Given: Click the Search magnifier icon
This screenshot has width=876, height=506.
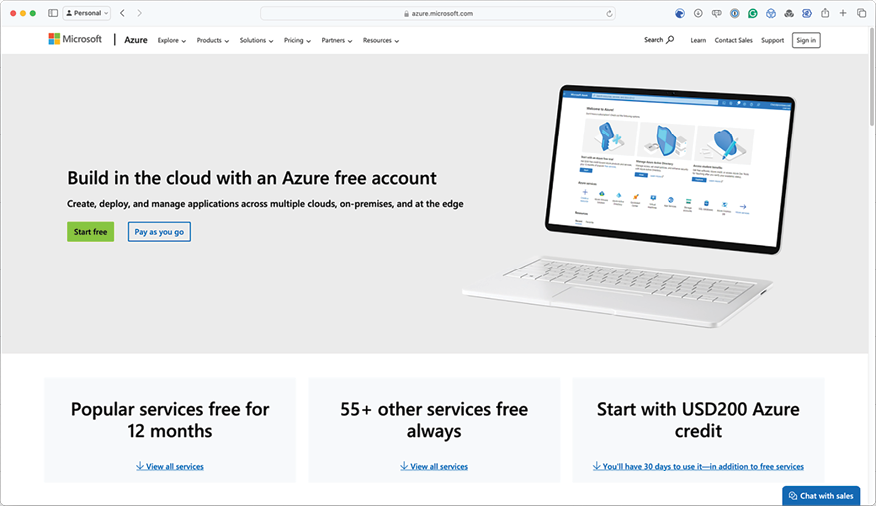Looking at the screenshot, I should 670,40.
